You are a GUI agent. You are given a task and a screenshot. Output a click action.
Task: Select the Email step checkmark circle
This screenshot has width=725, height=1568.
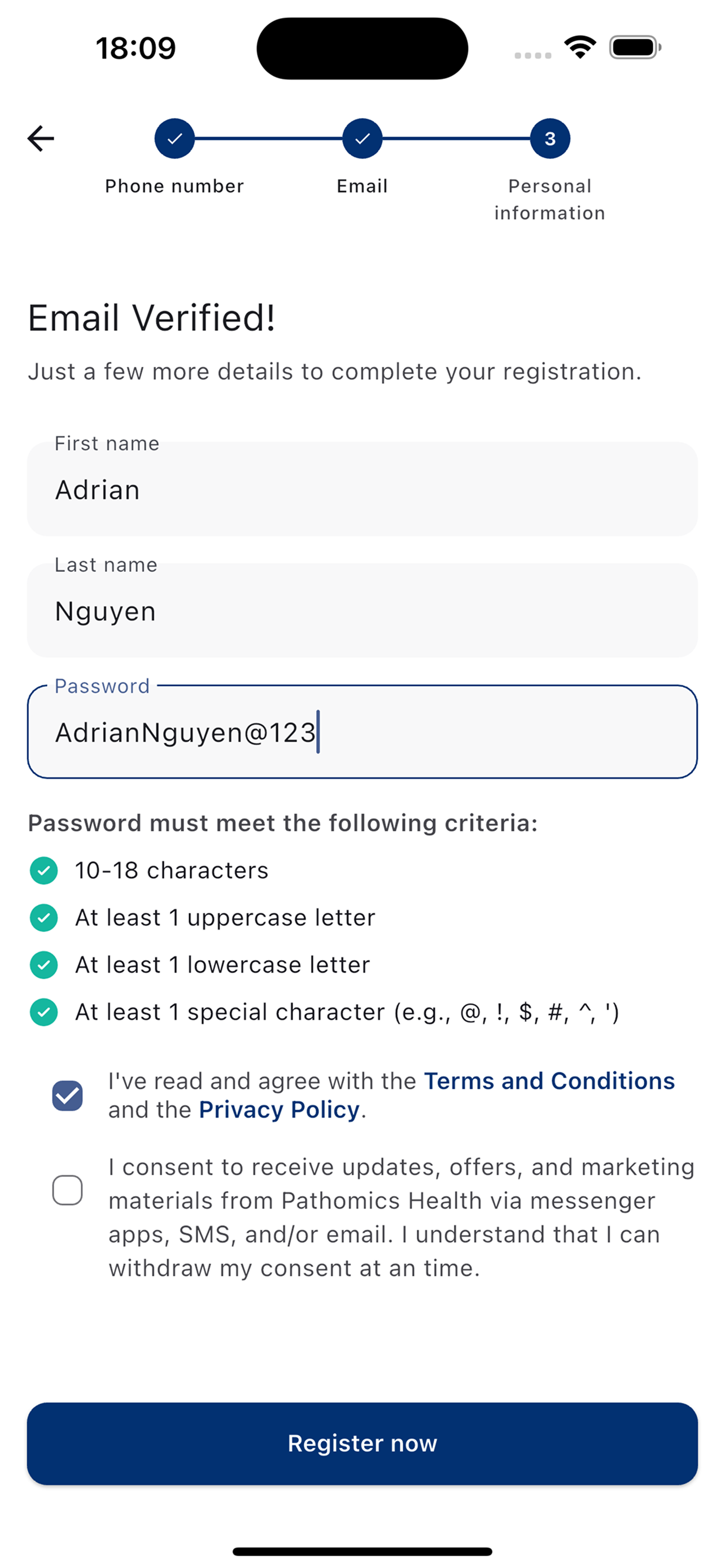click(362, 139)
